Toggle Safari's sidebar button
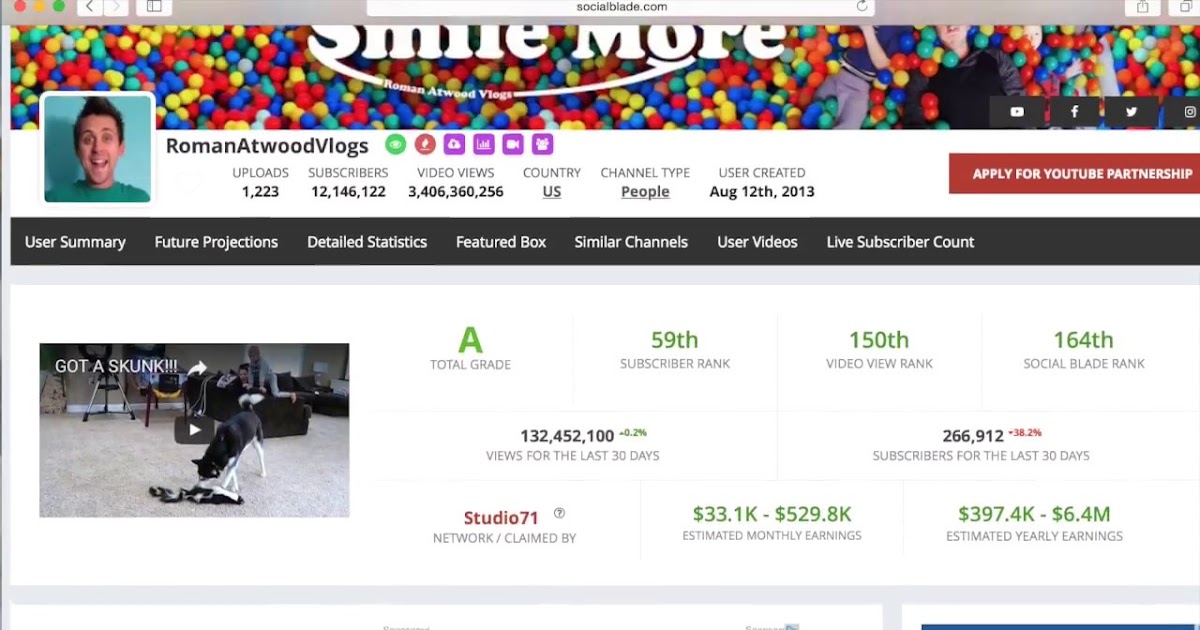This screenshot has height=630, width=1200. [154, 6]
